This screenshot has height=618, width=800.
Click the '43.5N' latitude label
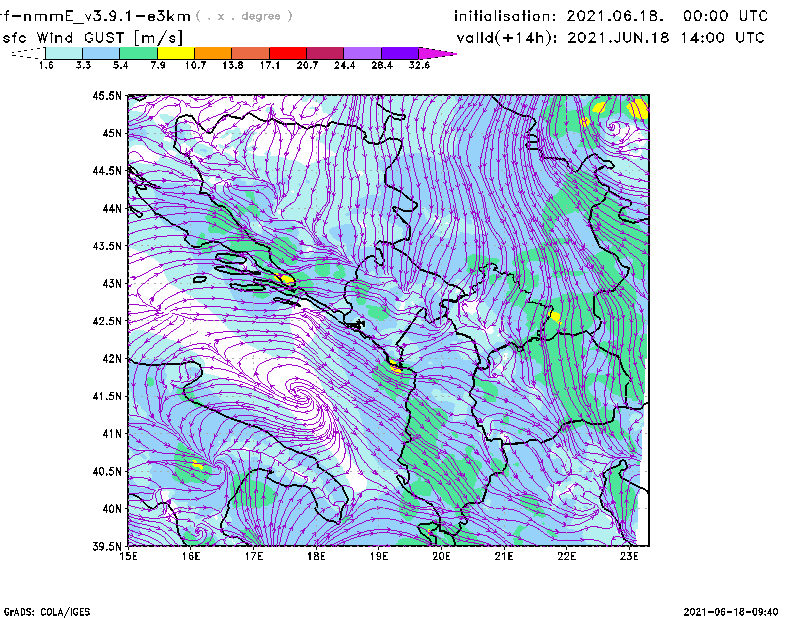pos(107,246)
